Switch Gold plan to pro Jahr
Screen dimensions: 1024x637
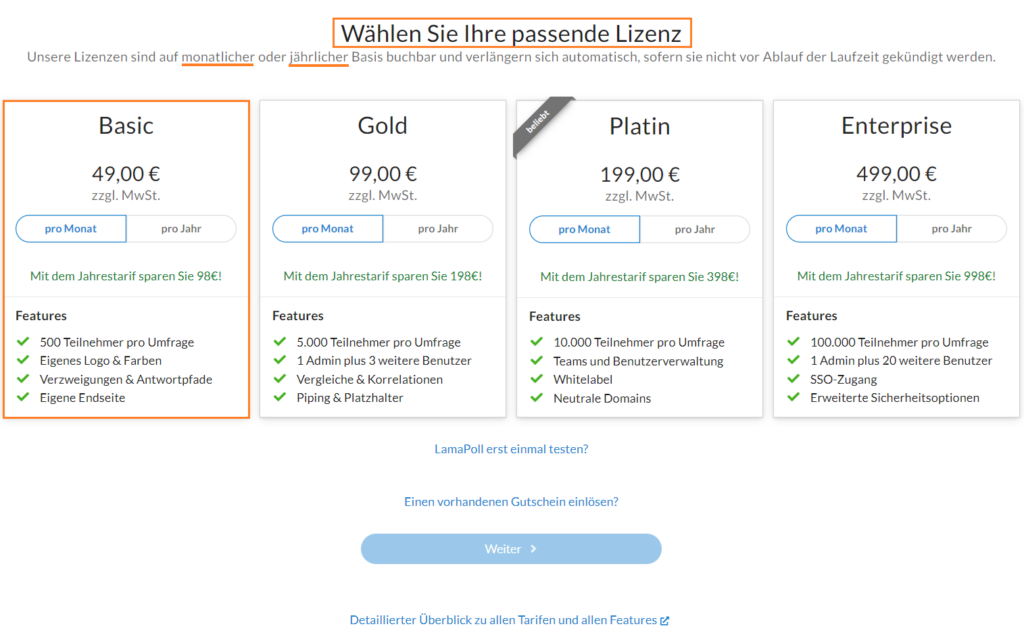click(x=438, y=229)
